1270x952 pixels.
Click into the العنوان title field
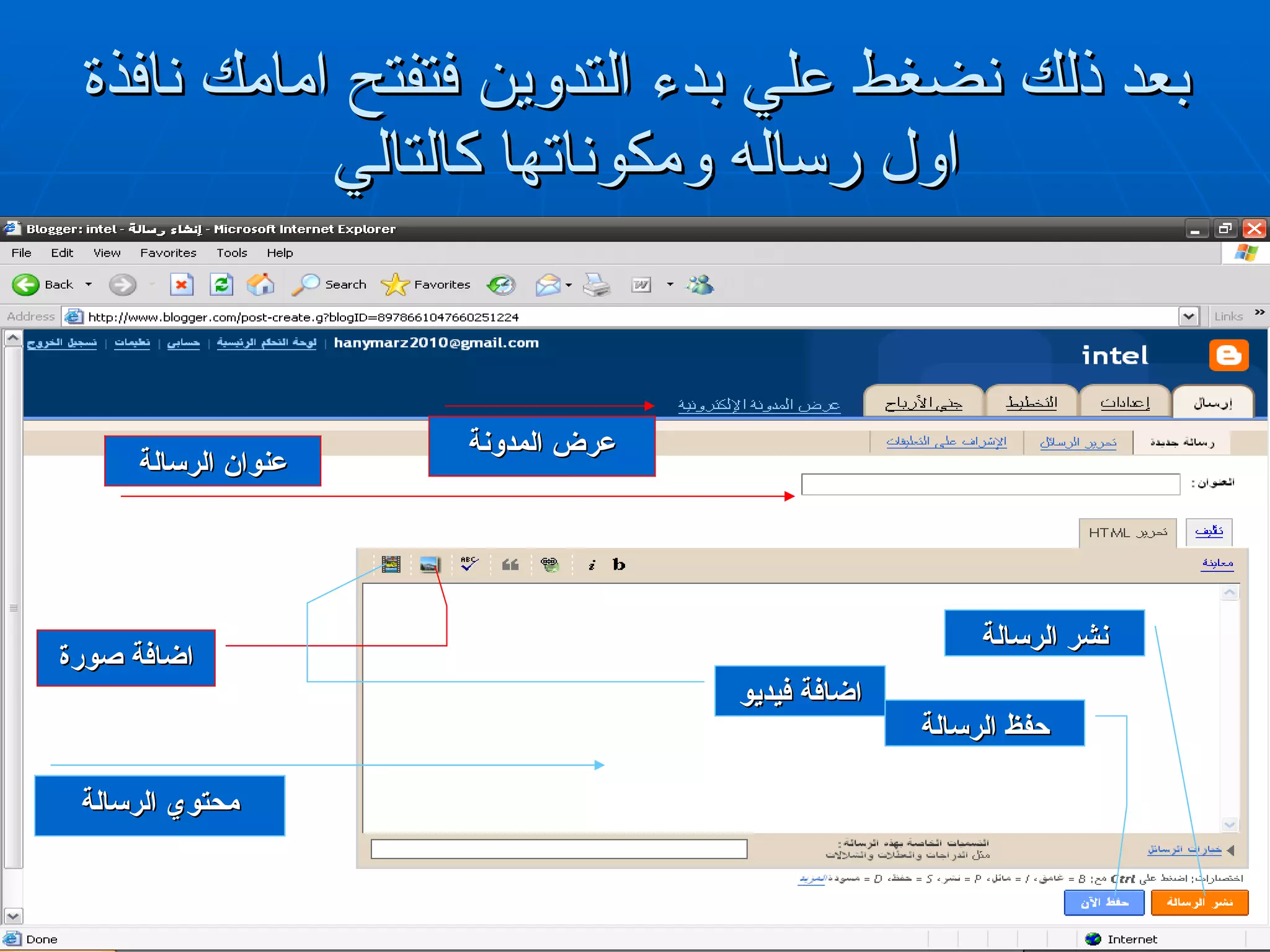coord(990,484)
